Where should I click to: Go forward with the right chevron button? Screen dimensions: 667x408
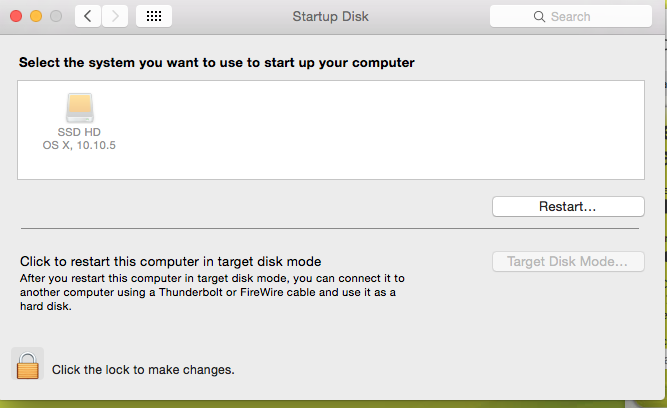pos(115,16)
